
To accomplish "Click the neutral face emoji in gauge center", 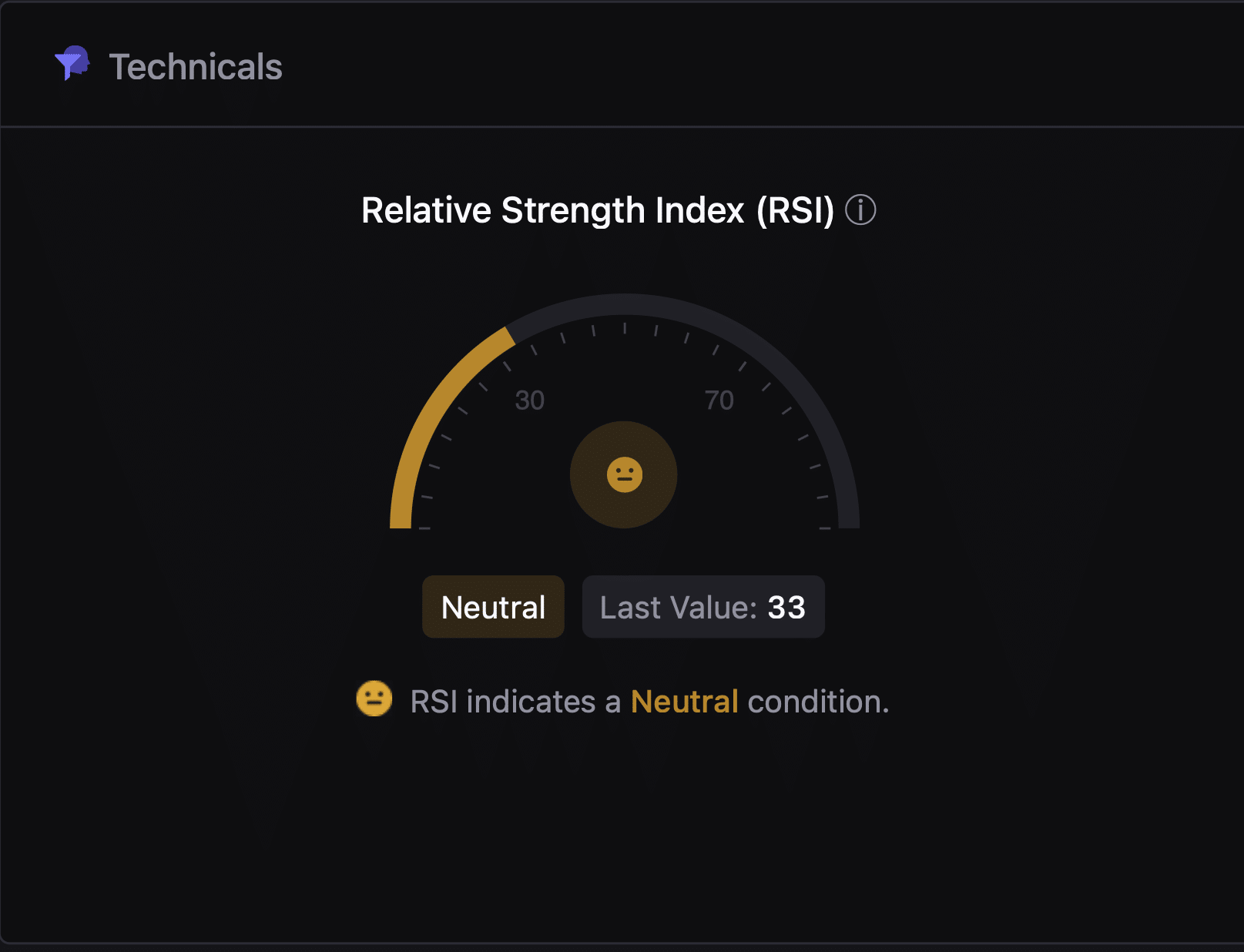I will pos(624,474).
